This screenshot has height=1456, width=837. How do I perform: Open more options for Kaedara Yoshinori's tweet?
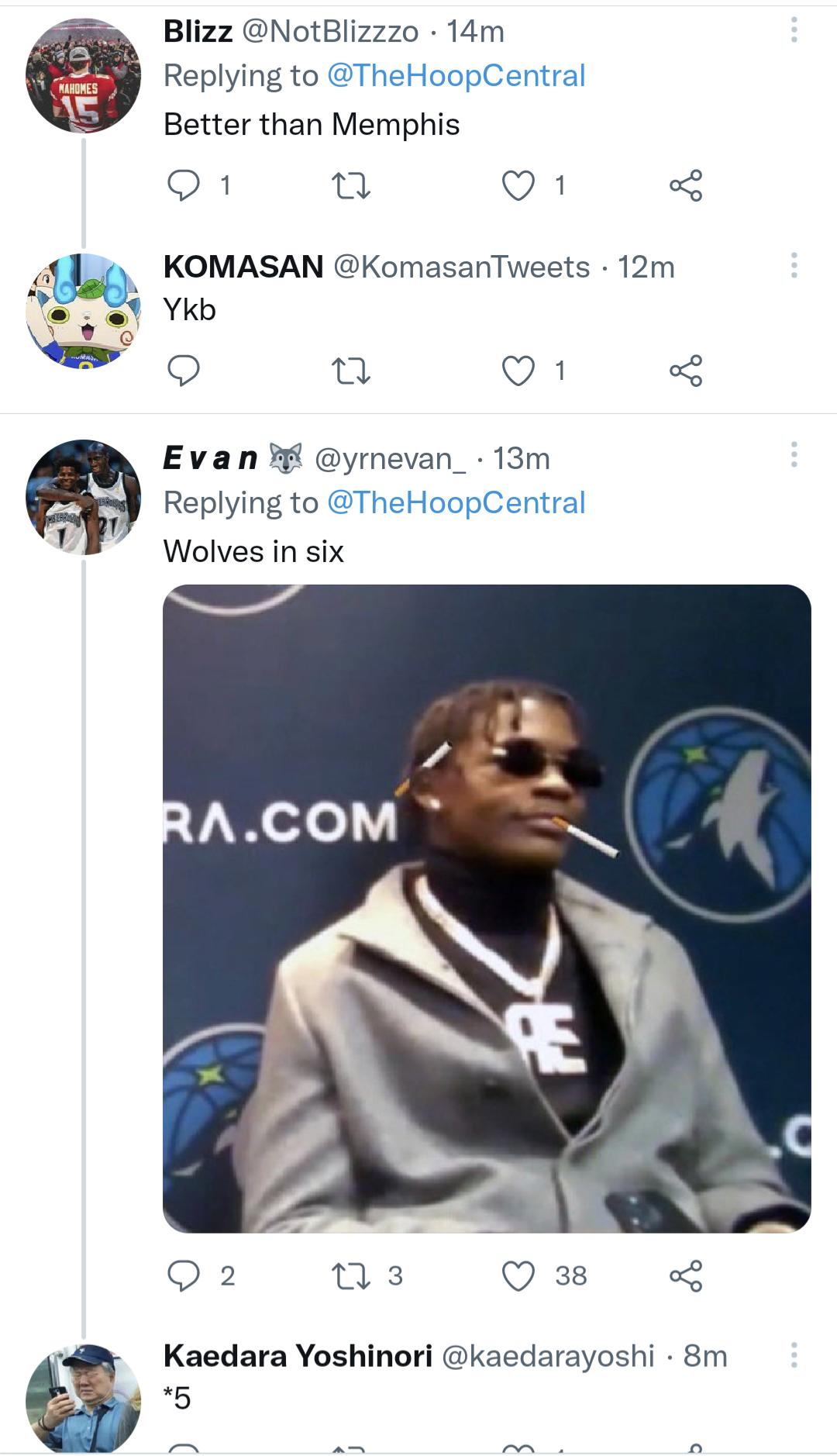pyautogui.click(x=794, y=1355)
